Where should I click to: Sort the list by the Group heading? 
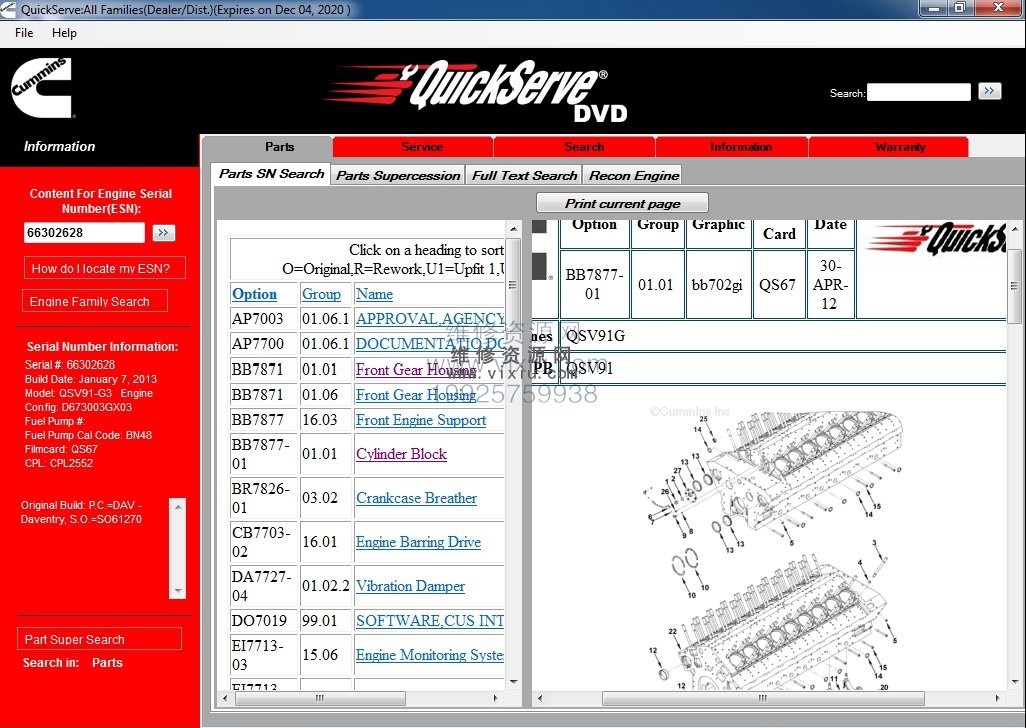(x=321, y=294)
